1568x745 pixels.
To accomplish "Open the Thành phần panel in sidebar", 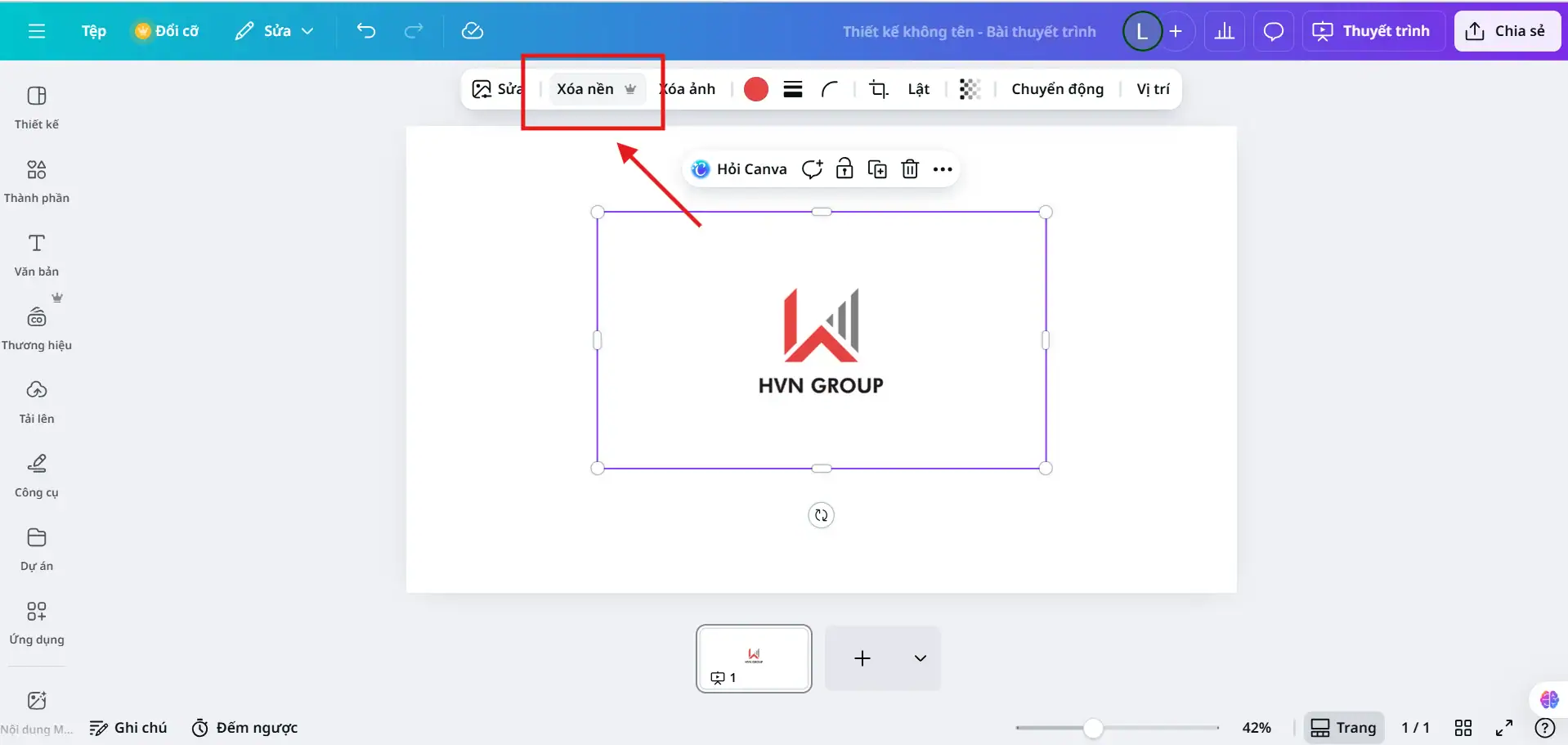I will point(37,180).
